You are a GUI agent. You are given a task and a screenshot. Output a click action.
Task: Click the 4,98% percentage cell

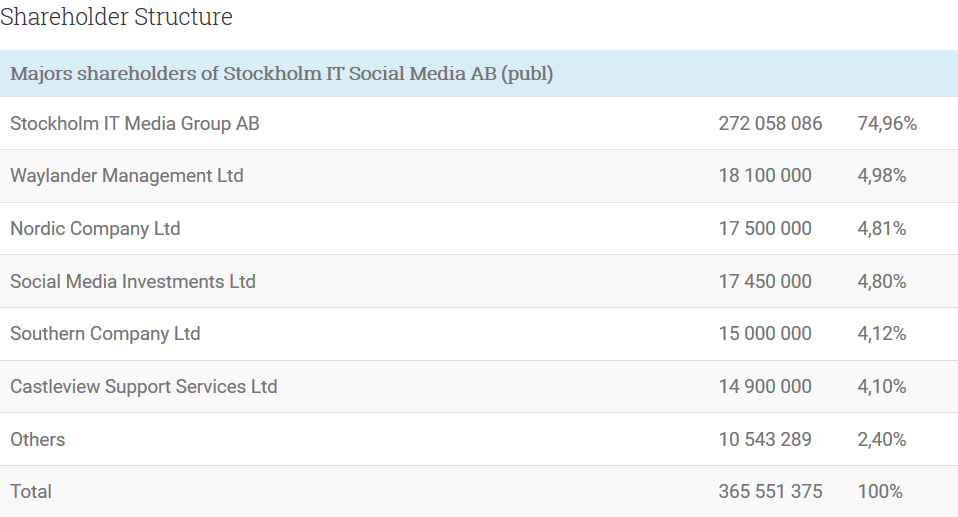(882, 176)
